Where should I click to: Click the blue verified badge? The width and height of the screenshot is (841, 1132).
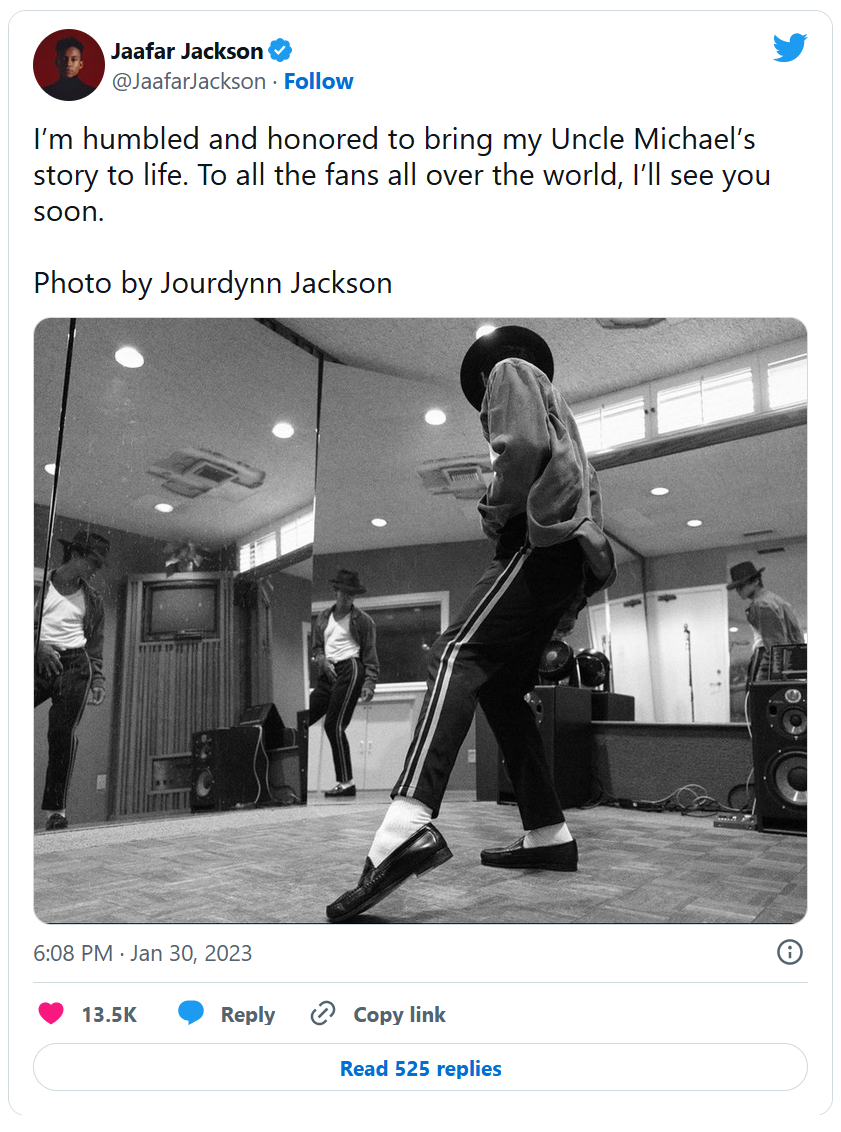pos(281,51)
